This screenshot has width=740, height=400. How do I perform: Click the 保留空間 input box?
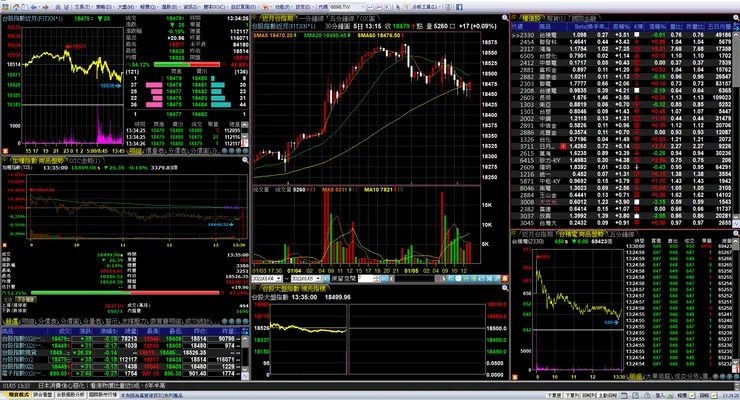(x=366, y=278)
